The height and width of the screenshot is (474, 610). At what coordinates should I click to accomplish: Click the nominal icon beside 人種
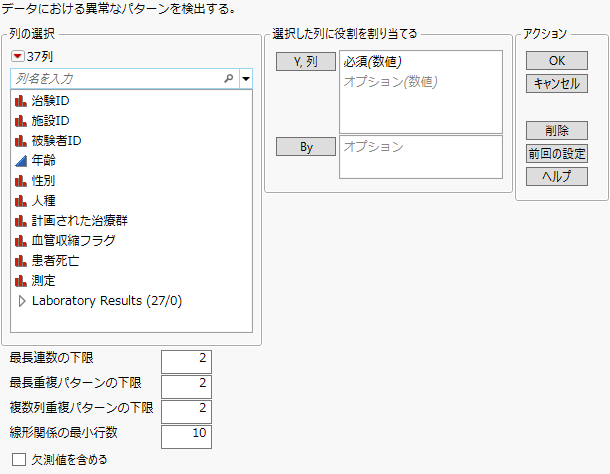[x=21, y=200]
